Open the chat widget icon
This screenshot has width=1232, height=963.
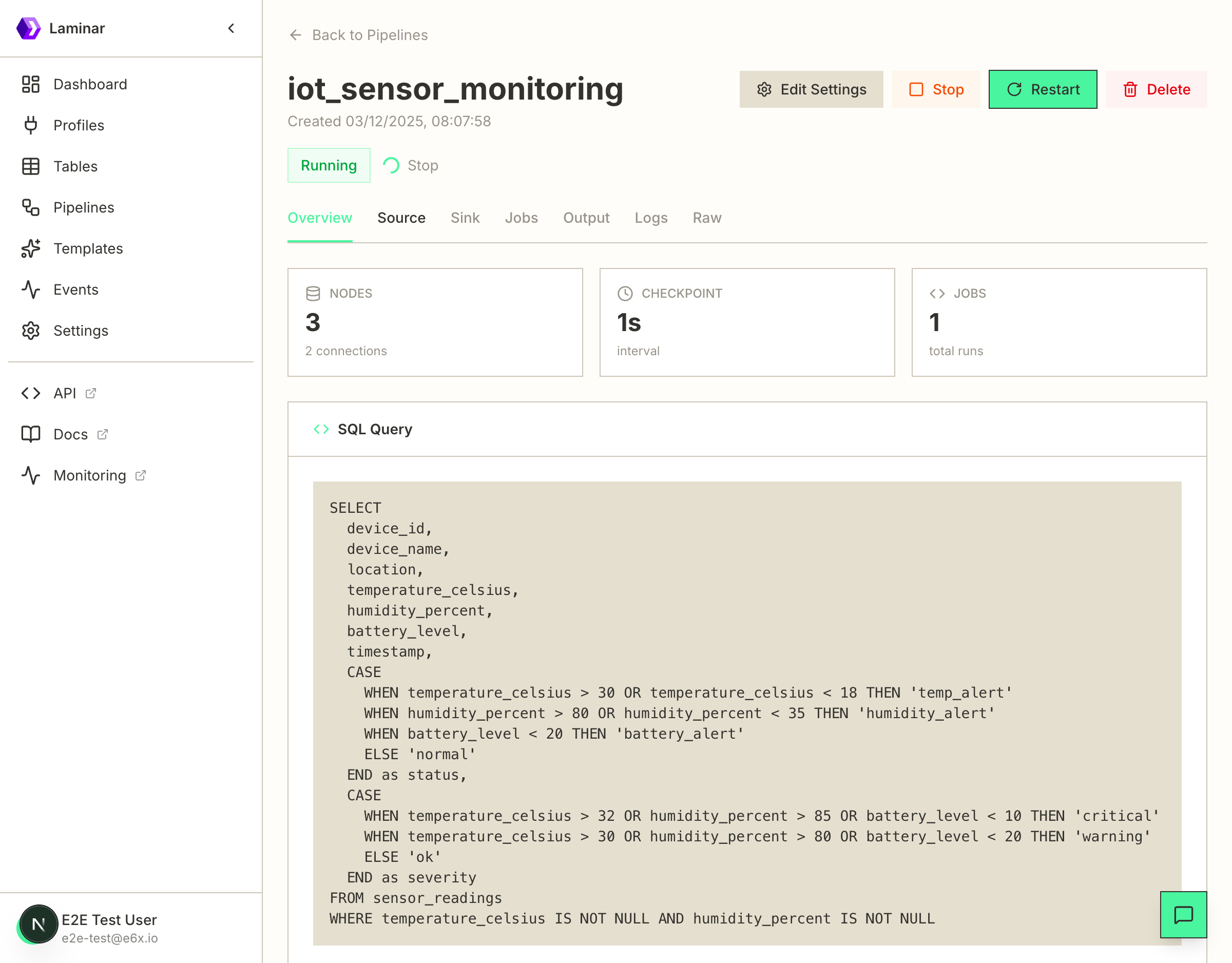(x=1183, y=914)
